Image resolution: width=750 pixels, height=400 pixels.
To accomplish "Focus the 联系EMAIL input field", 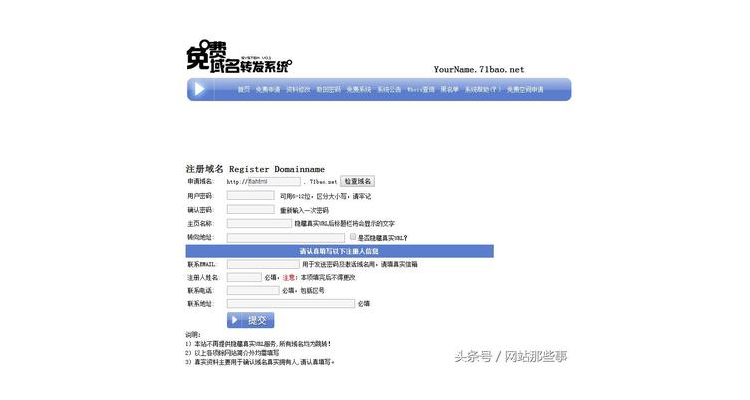I will pyautogui.click(x=263, y=264).
